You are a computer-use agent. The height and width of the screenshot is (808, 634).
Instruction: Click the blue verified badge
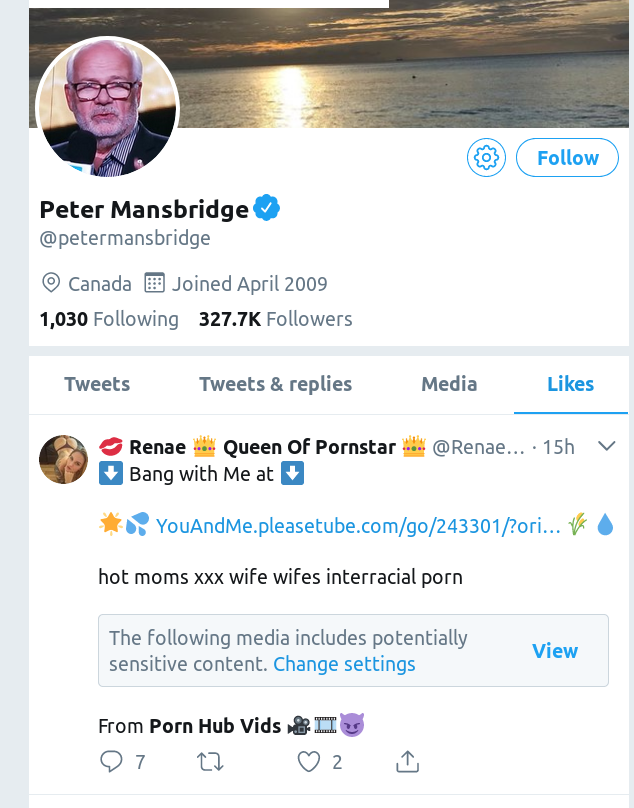coord(266,209)
